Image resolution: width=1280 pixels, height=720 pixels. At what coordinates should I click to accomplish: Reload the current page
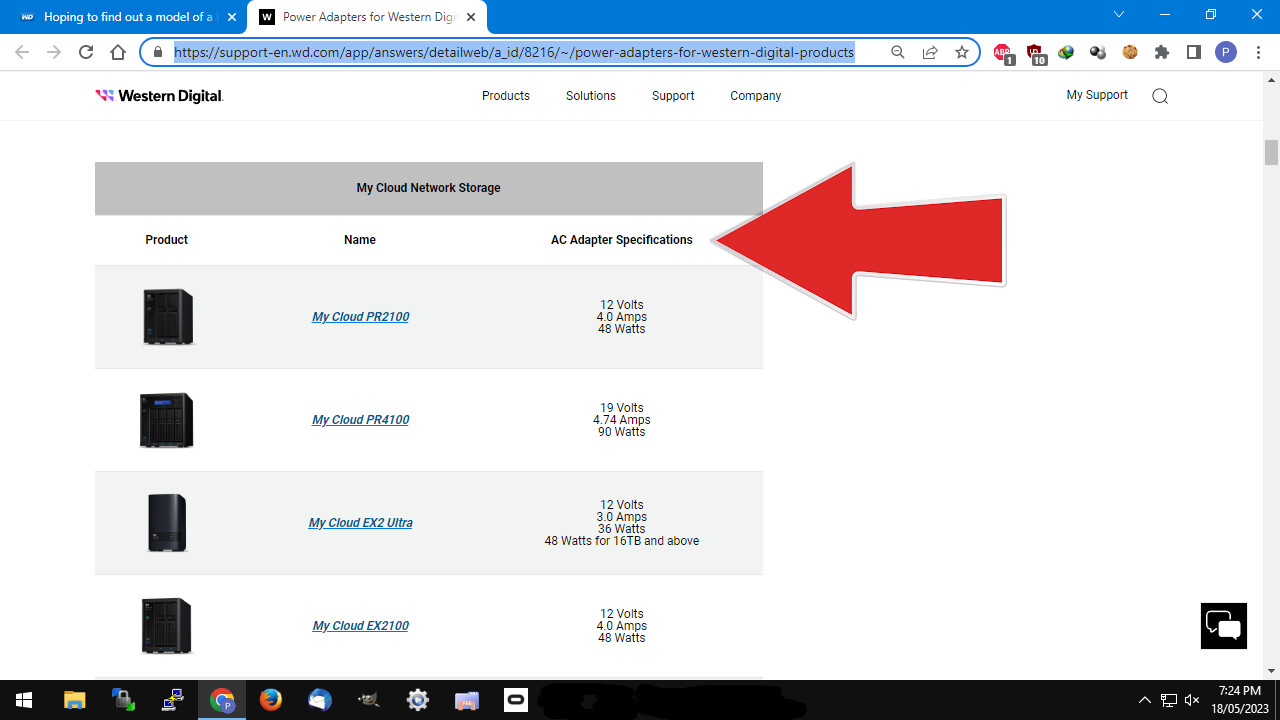(86, 52)
